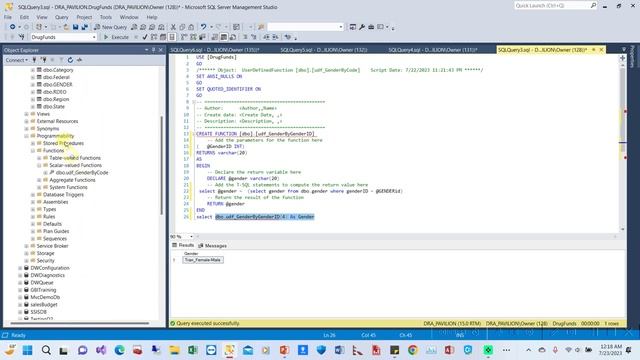The width and height of the screenshot is (640, 360).
Task: Open the File menu
Action: point(8,17)
